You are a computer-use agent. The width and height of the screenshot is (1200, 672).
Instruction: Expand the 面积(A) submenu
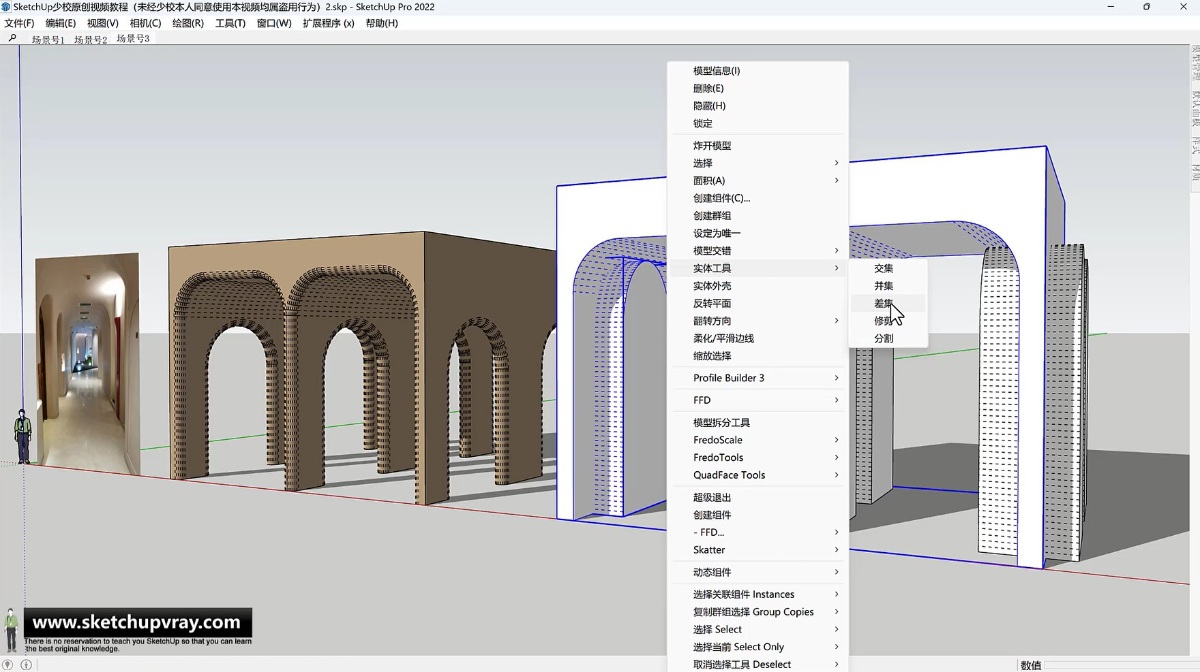[757, 181]
